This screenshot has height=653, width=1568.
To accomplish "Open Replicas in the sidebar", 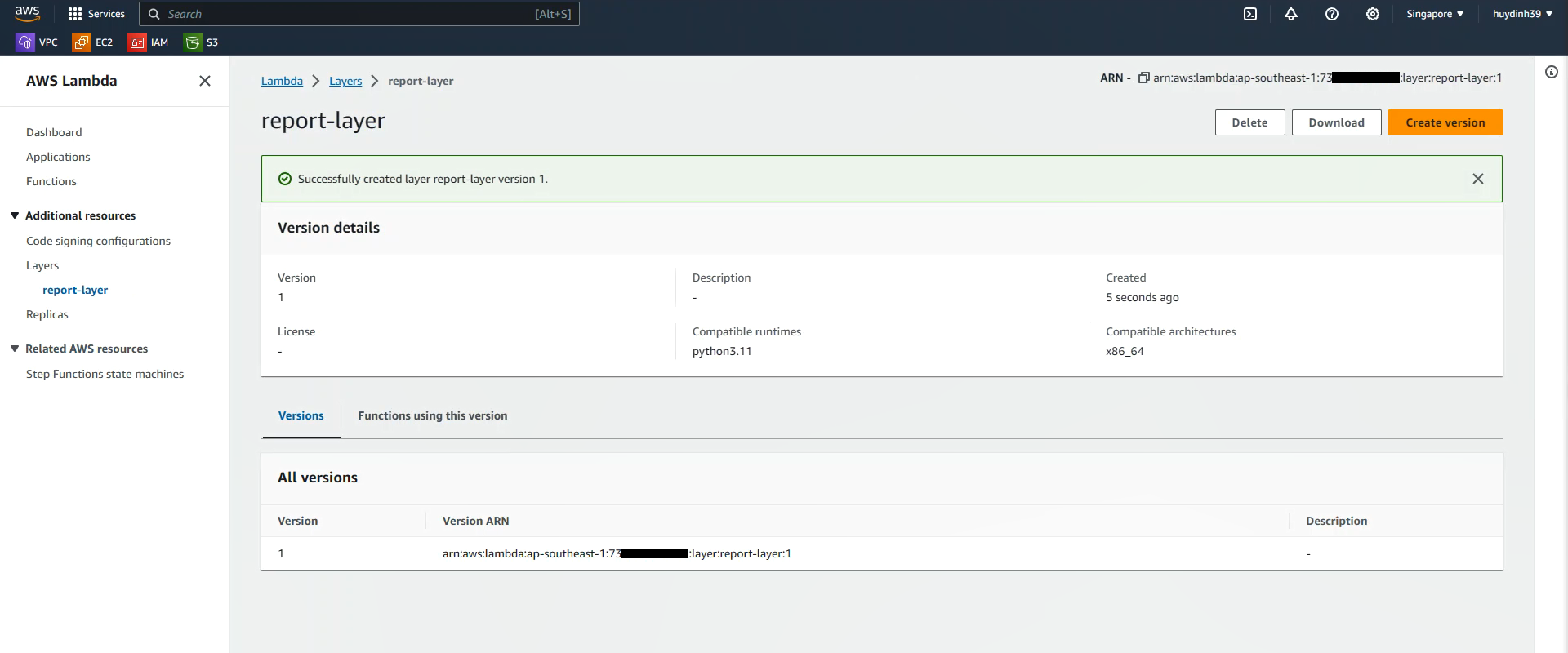I will (x=47, y=314).
